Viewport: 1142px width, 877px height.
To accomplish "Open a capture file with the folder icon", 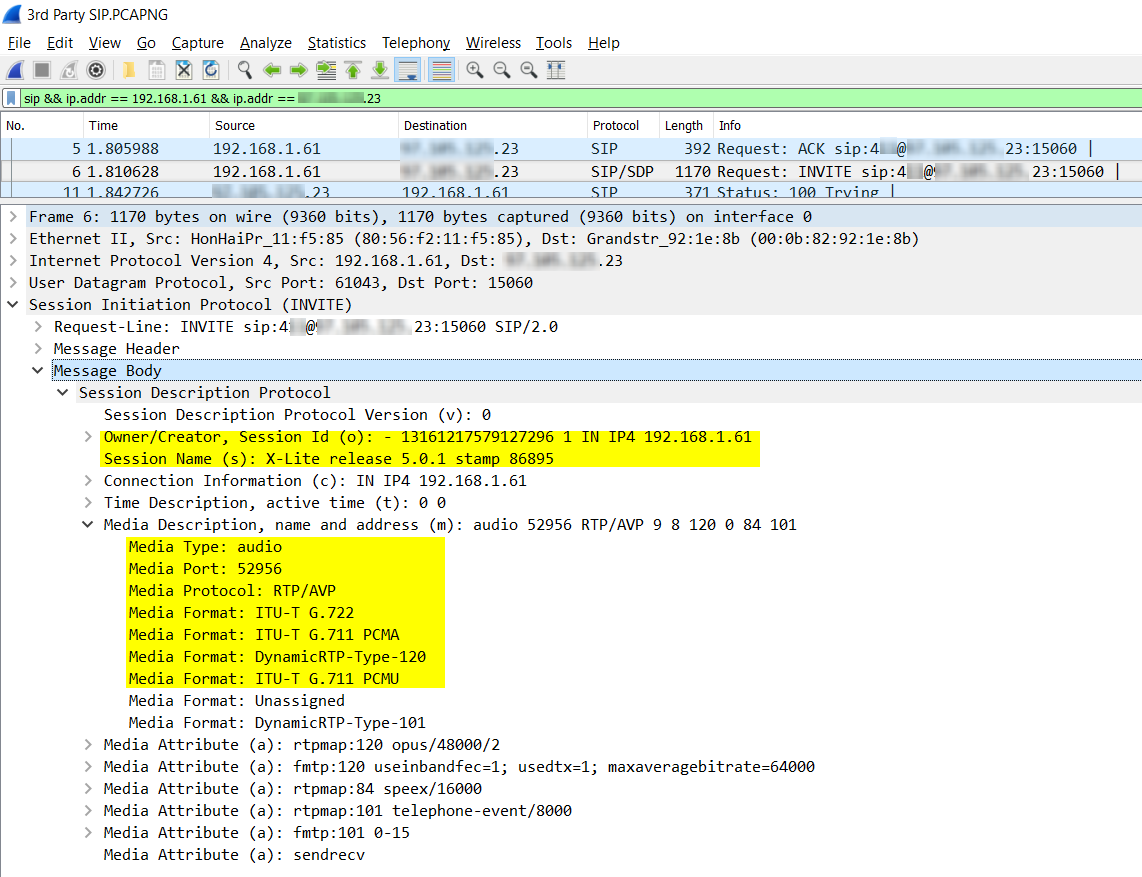I will tap(129, 70).
